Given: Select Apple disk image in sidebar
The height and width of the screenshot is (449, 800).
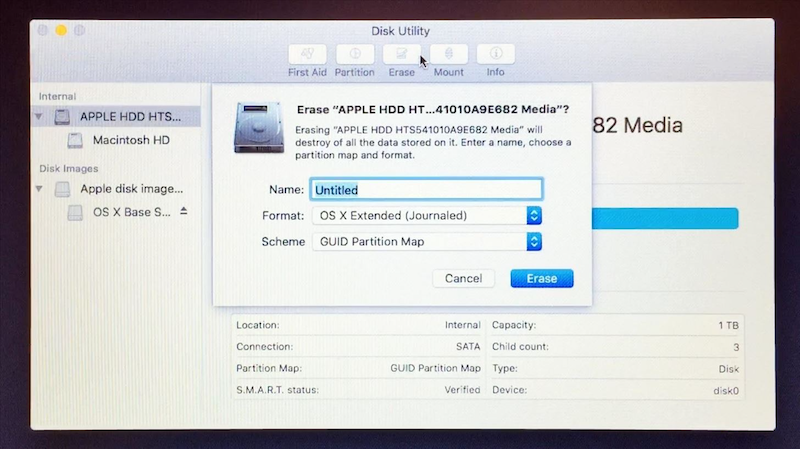Looking at the screenshot, I should (x=131, y=188).
